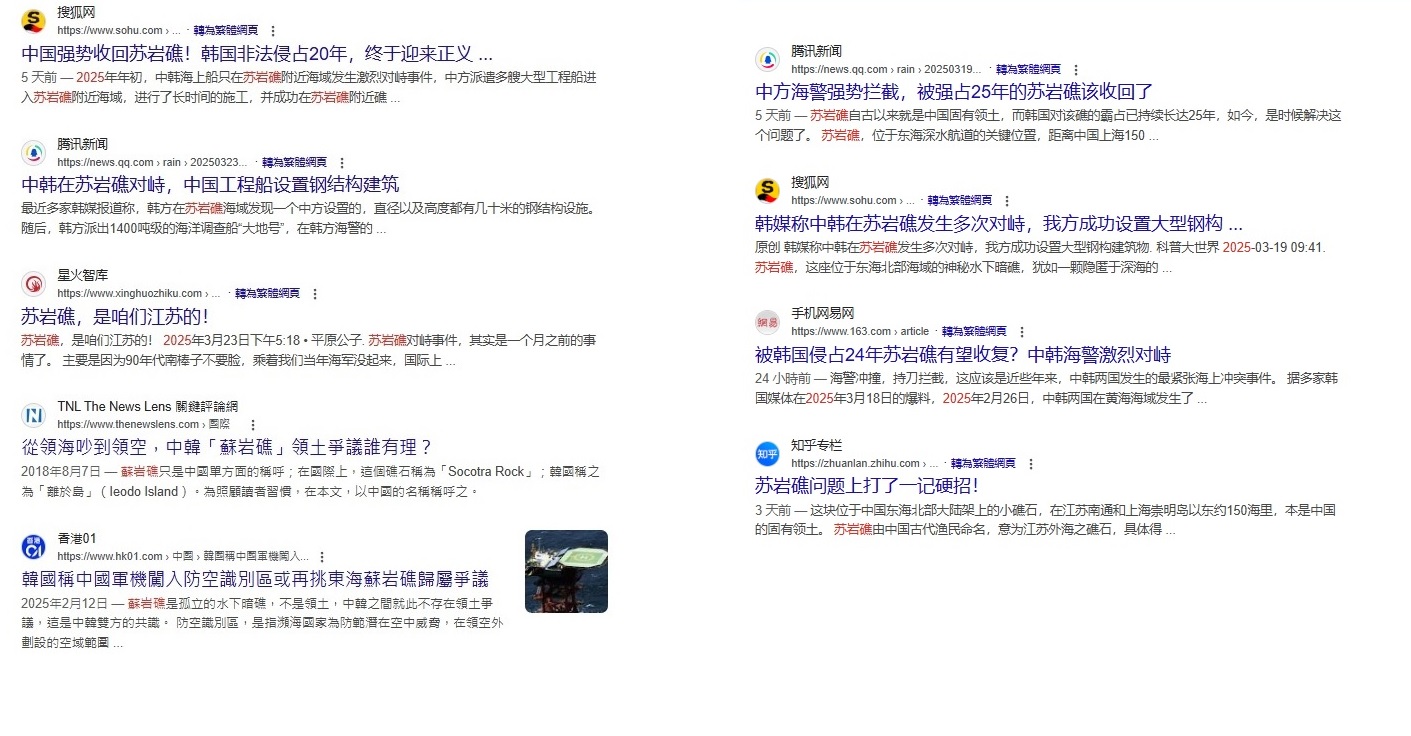Image resolution: width=1411 pixels, height=736 pixels.
Task: Click the Sohu favicon beside the 韩媒称中韩 result
Action: click(767, 191)
